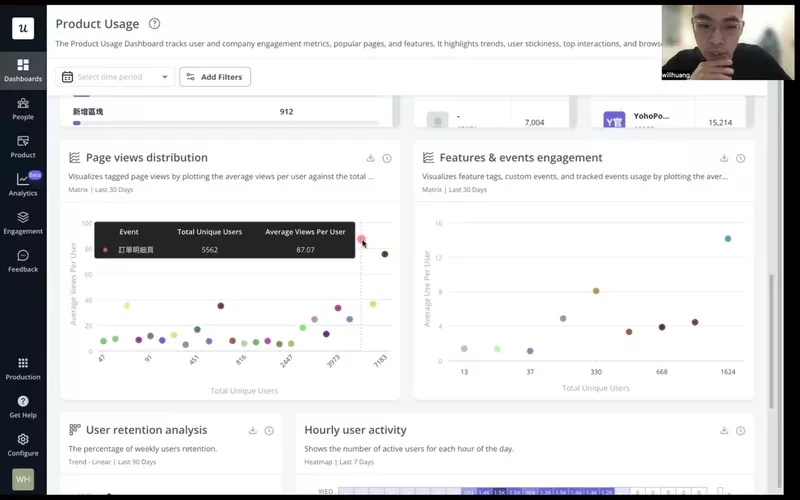Image resolution: width=800 pixels, height=500 pixels.
Task: Open Feedback in the sidebar
Action: (x=22, y=261)
